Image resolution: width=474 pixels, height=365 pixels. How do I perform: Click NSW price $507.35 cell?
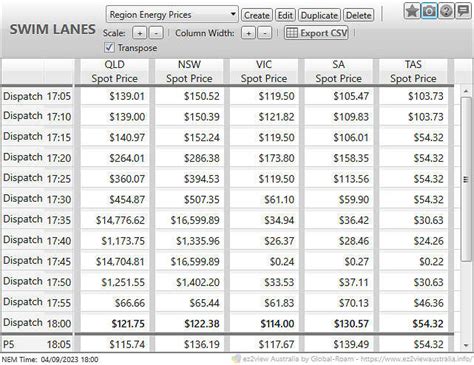tap(189, 199)
